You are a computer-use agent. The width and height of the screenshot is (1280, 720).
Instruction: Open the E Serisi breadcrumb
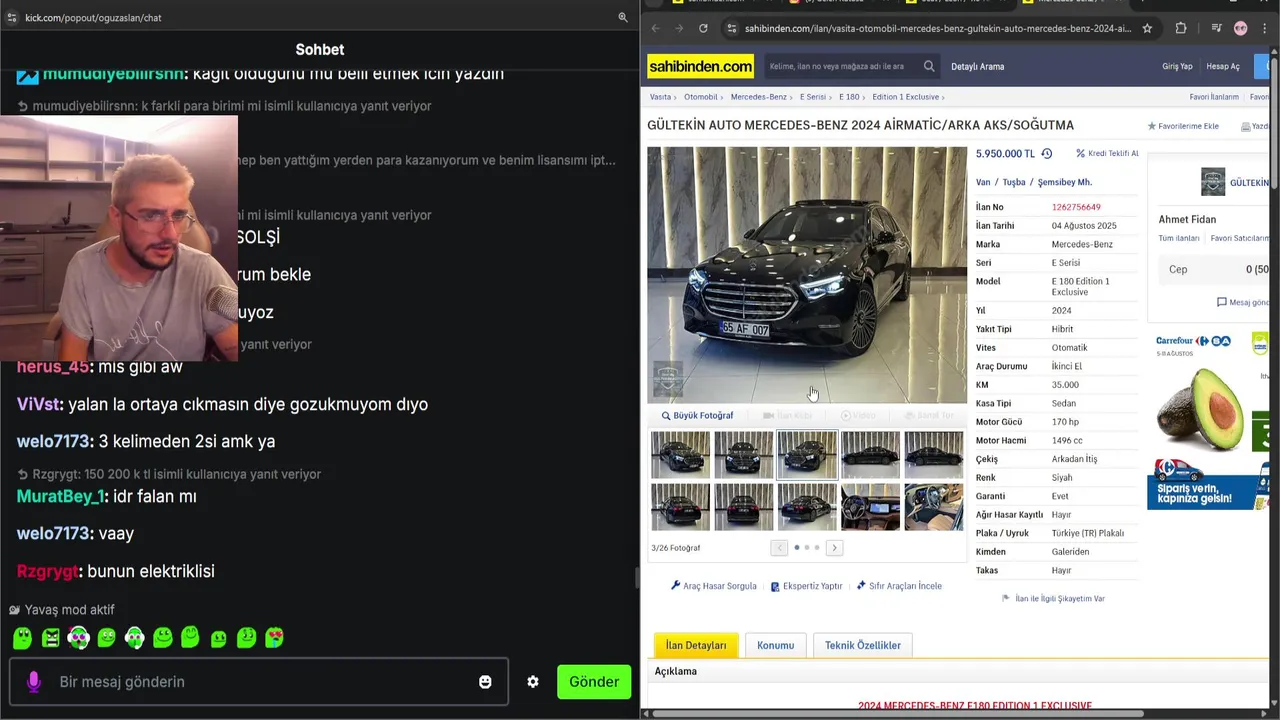(813, 97)
